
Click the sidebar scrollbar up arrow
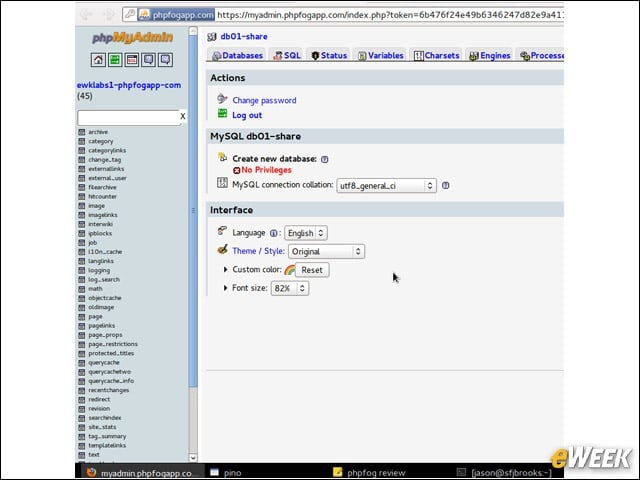[x=193, y=31]
